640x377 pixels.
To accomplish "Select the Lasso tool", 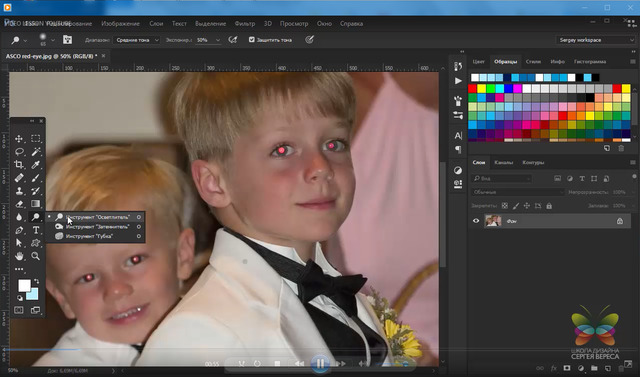I will (19, 152).
